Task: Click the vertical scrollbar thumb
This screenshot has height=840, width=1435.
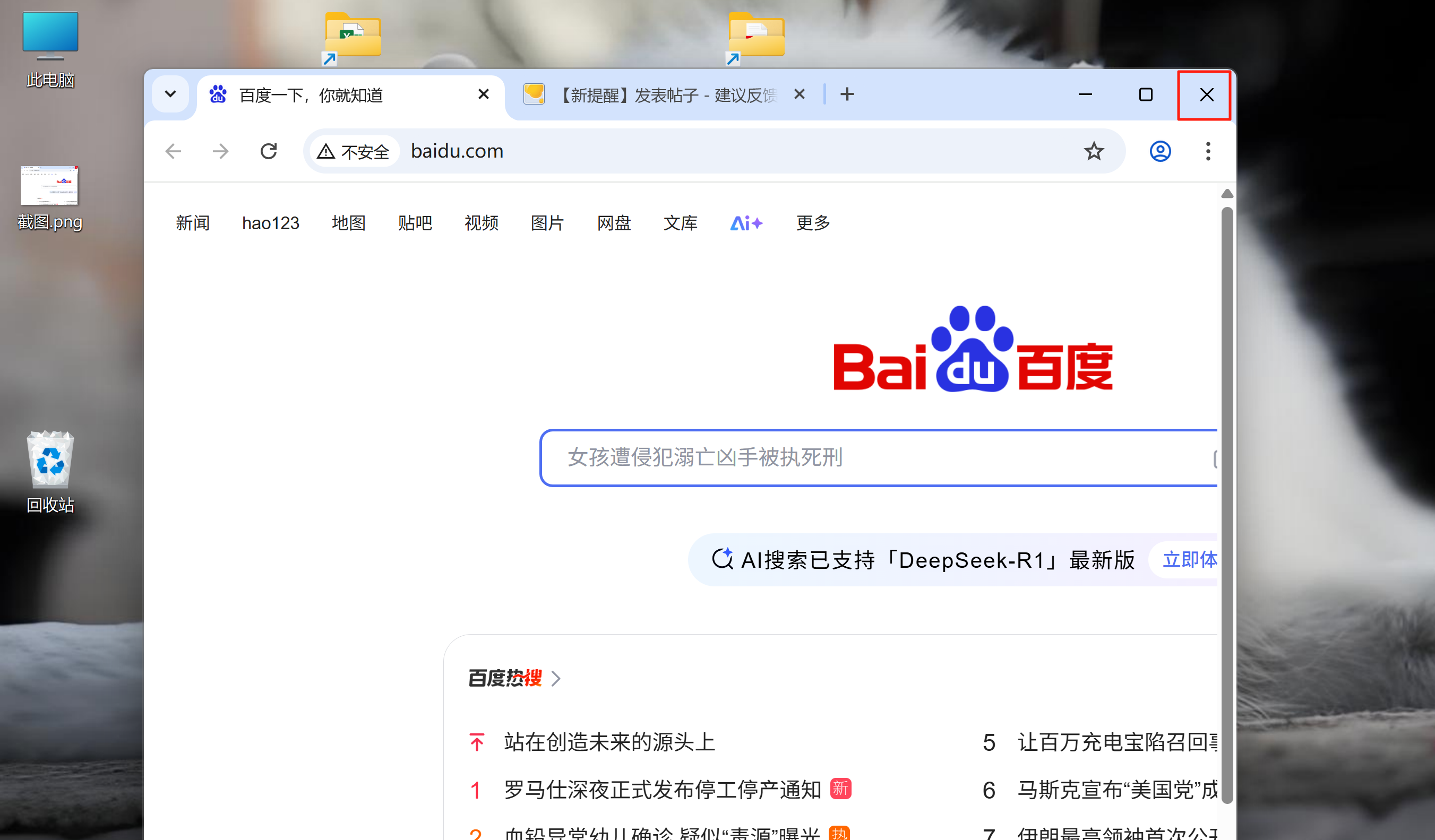Action: tap(1227, 505)
